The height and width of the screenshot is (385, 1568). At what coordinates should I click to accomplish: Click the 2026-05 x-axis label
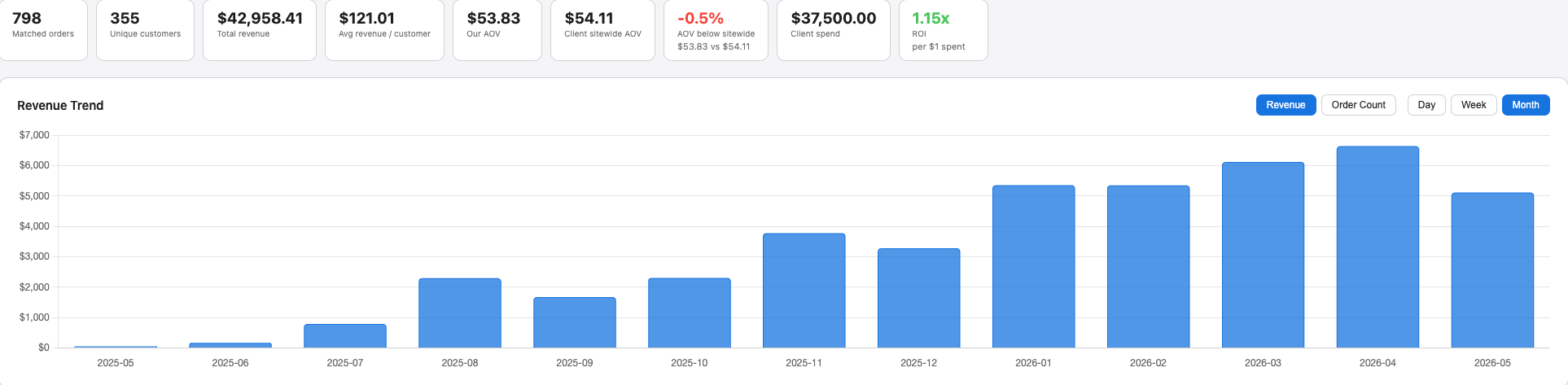pos(1493,363)
